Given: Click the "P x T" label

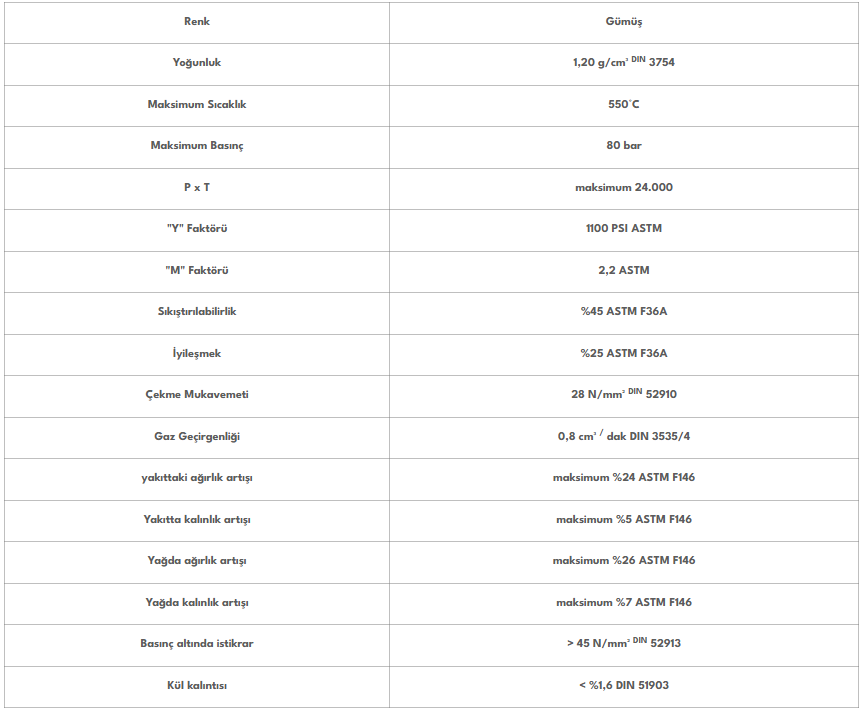Looking at the screenshot, I should pyautogui.click(x=197, y=187).
